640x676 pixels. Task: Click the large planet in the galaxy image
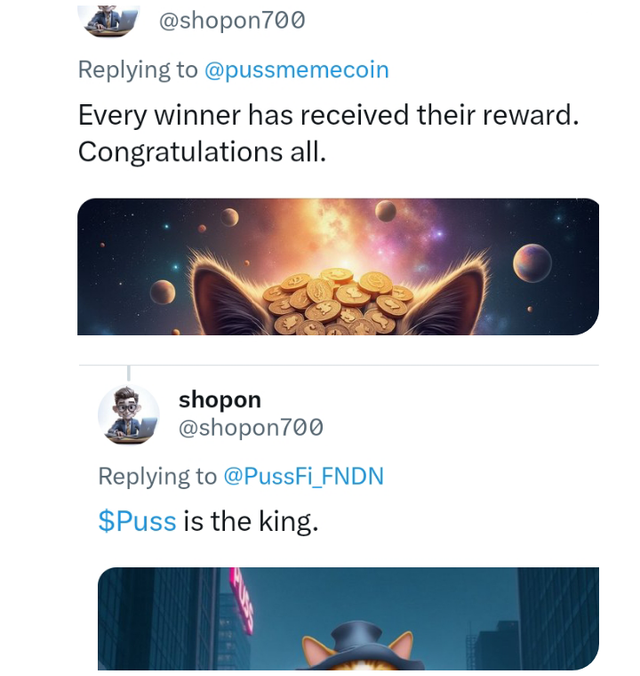(x=531, y=262)
